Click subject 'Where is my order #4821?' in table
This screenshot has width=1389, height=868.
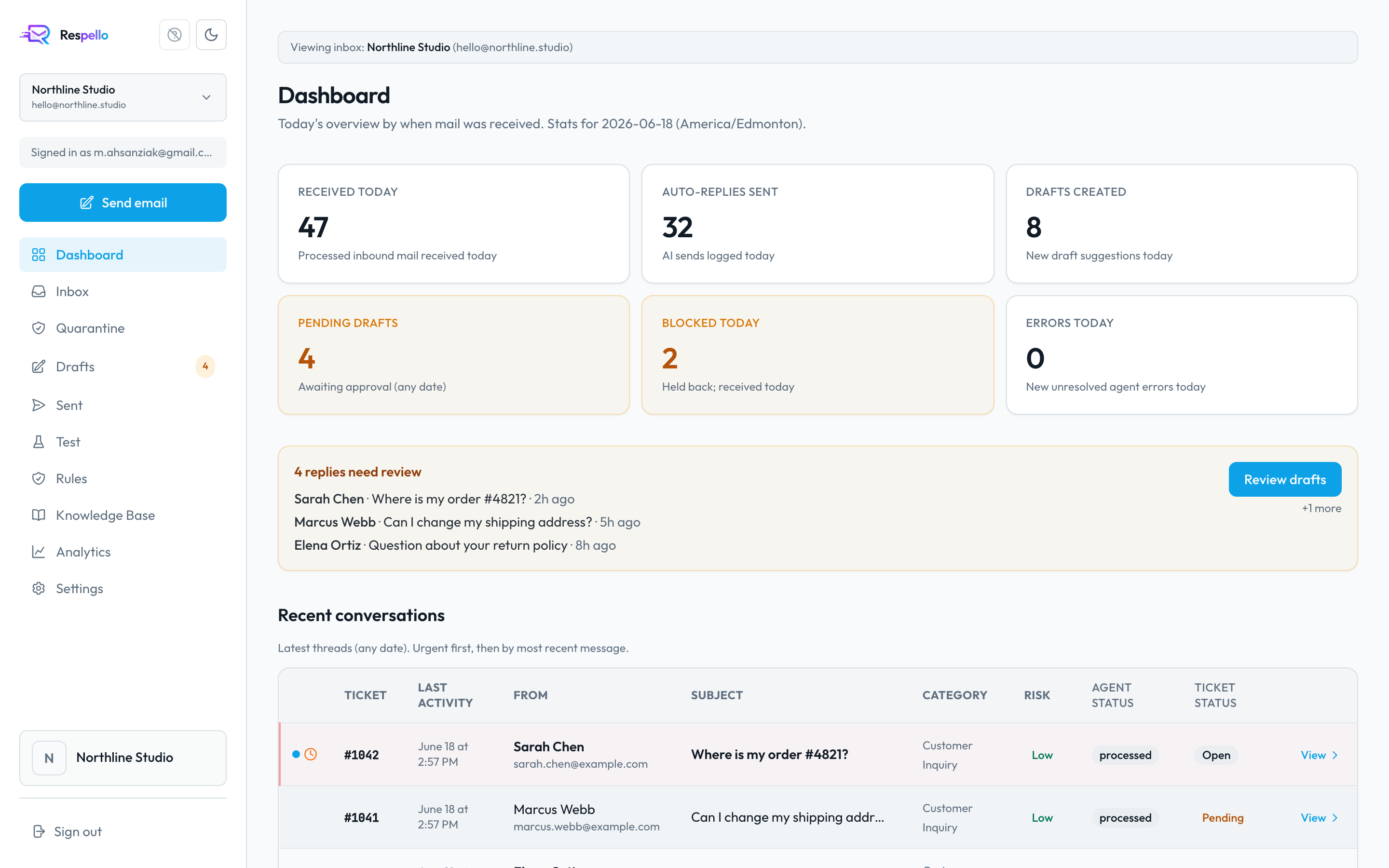[x=769, y=754]
